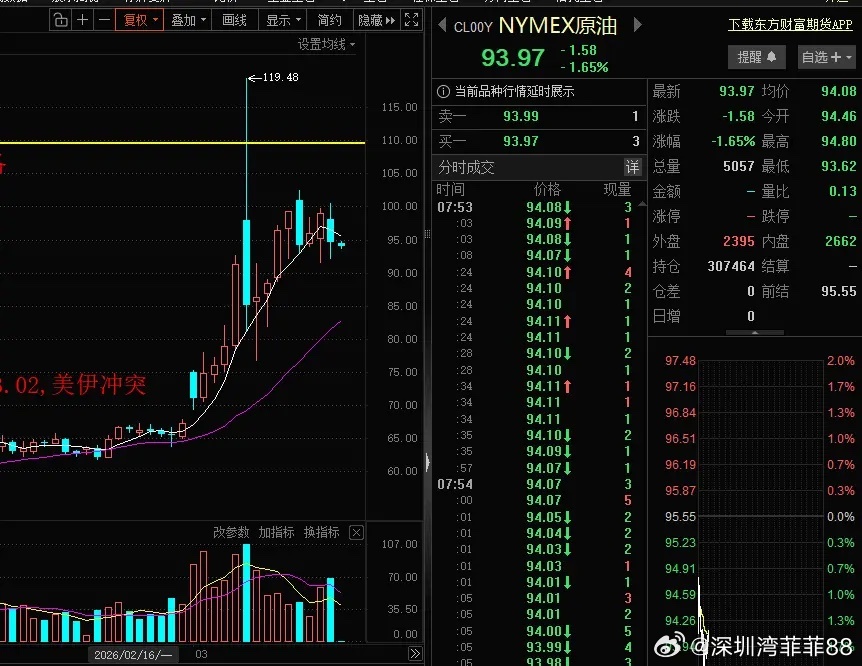The image size is (862, 666).
Task: Select the 分时成交 tick trades tab
Action: pos(468,167)
